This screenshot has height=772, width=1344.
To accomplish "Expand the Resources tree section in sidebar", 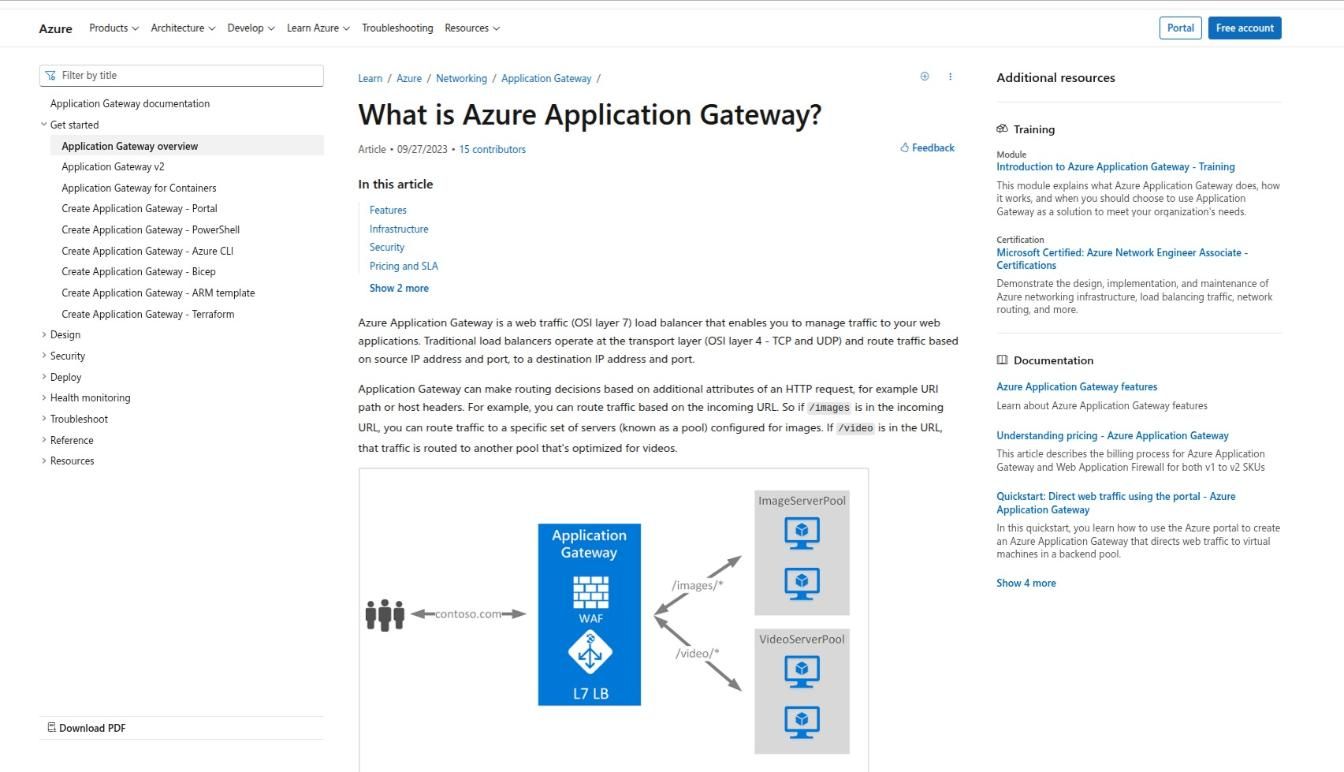I will click(x=67, y=461).
